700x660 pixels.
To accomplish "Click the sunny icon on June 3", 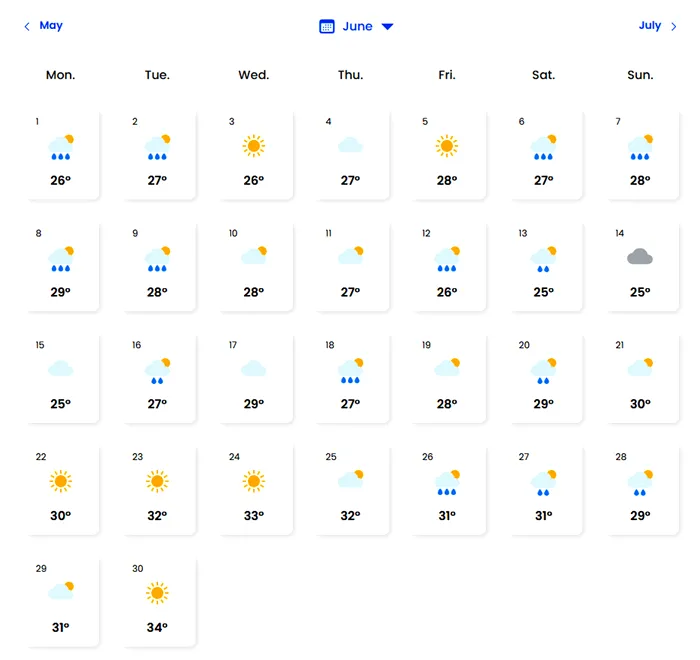I will coord(254,146).
